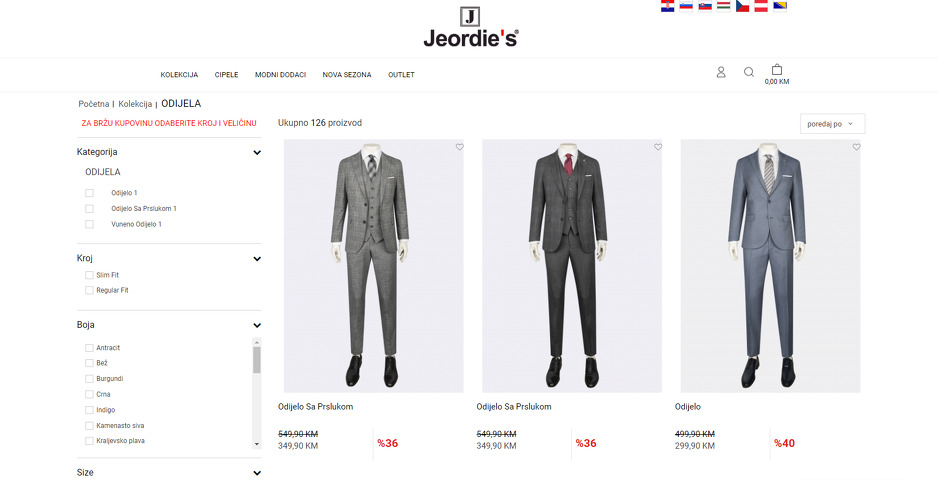Image resolution: width=938 pixels, height=480 pixels.
Task: Select the Bosnia and Herzegovina flag
Action: point(779,6)
